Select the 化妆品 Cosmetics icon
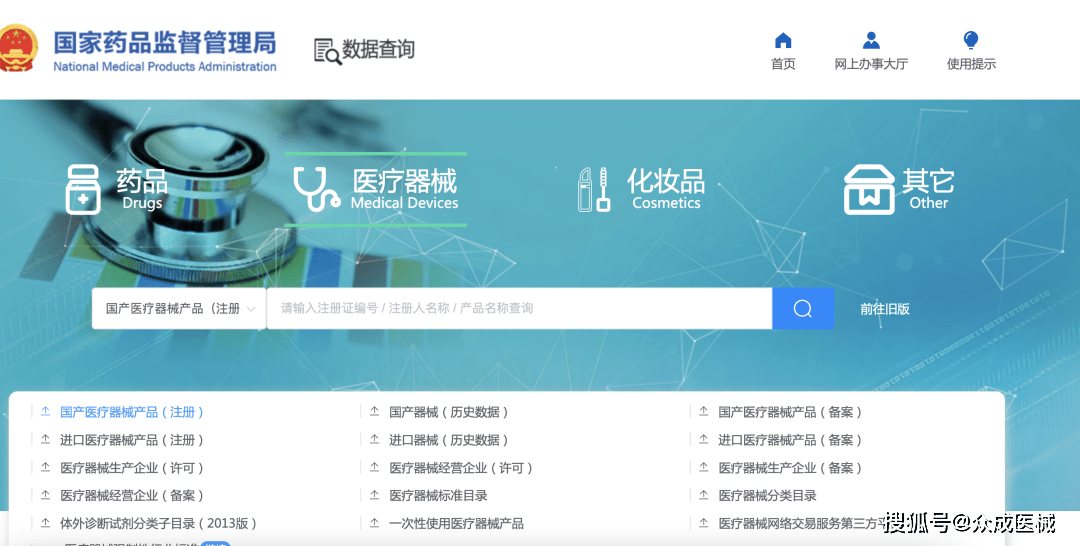The image size is (1080, 546). (x=594, y=189)
